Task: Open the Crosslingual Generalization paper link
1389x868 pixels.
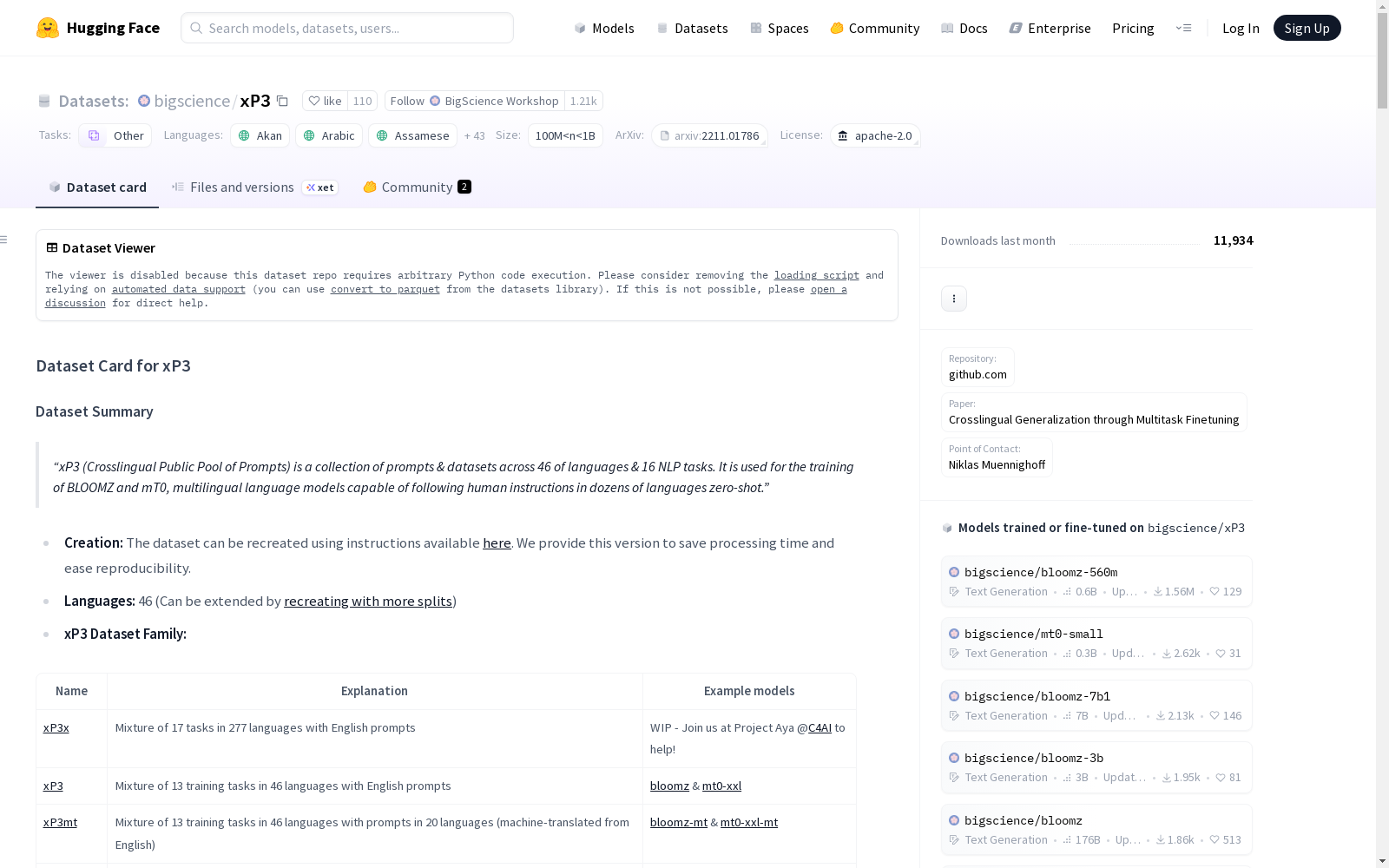Action: click(x=1094, y=412)
